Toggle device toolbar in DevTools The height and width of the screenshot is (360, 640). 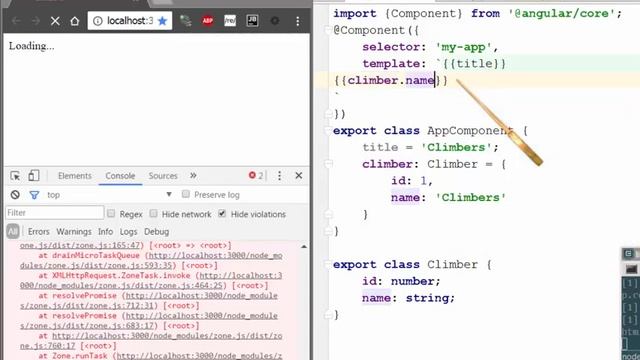(33, 176)
